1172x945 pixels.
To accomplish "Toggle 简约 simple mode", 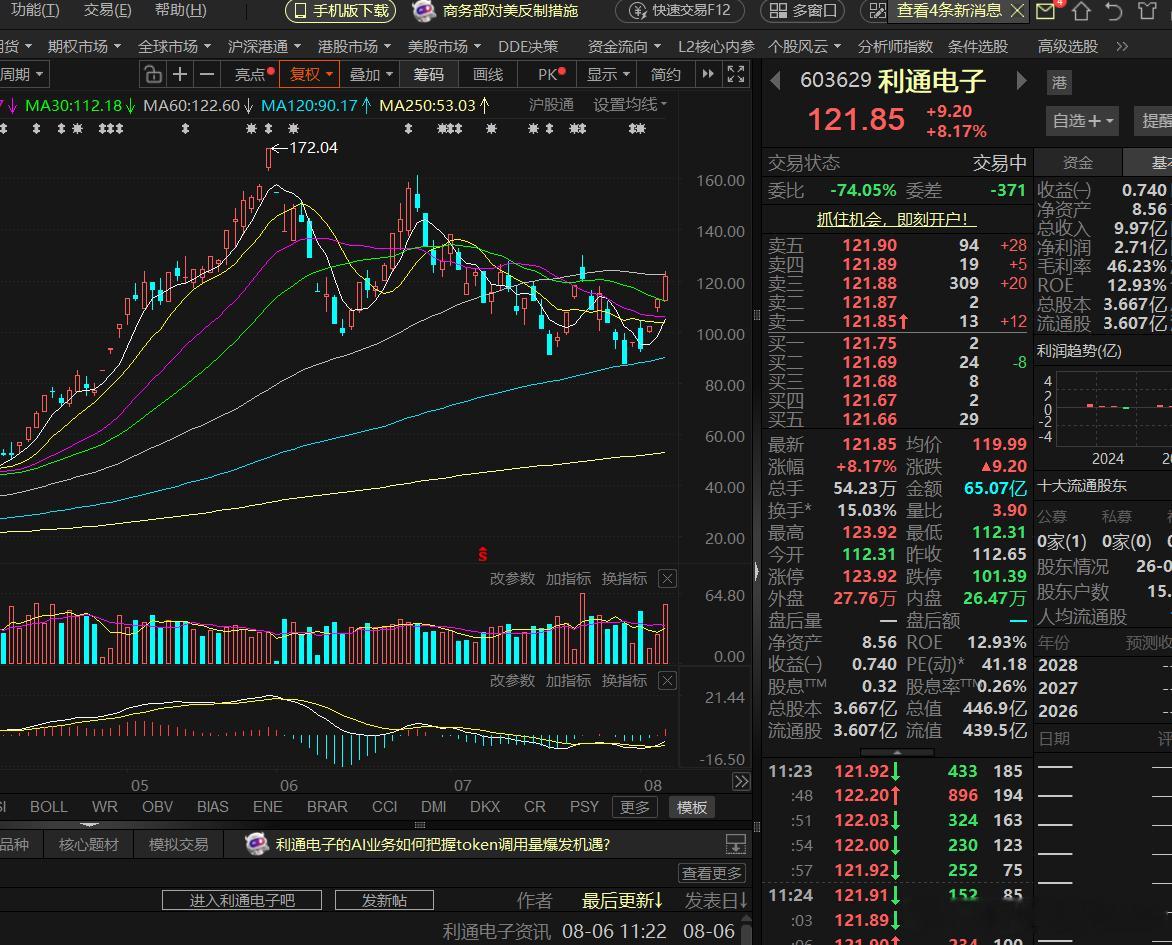I will [x=665, y=75].
